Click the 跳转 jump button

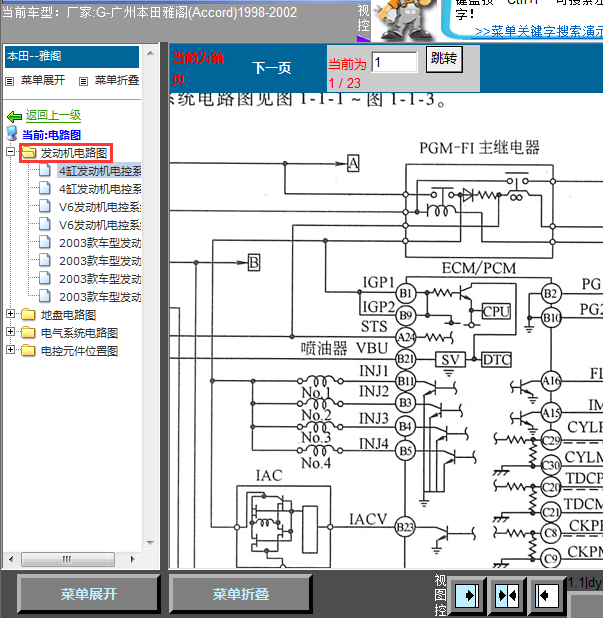pyautogui.click(x=444, y=59)
